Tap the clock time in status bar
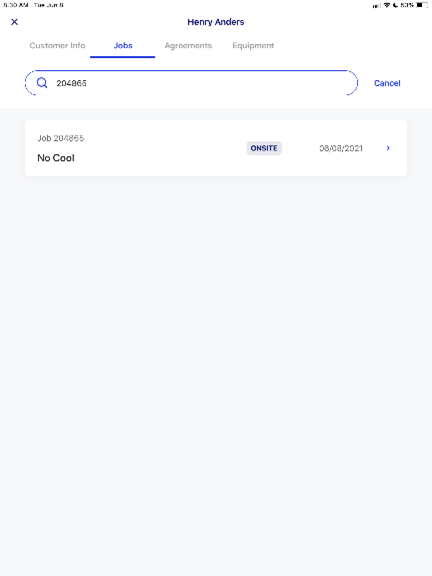This screenshot has width=432, height=576. click(16, 5)
